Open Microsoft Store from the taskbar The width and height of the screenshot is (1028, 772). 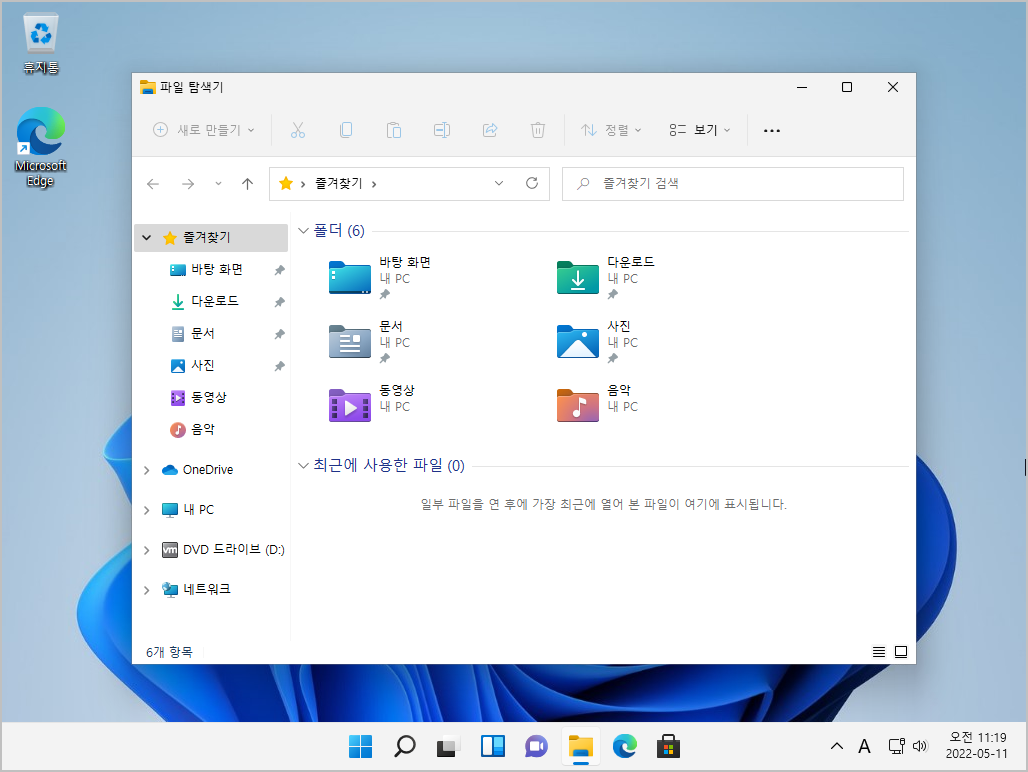(x=667, y=746)
